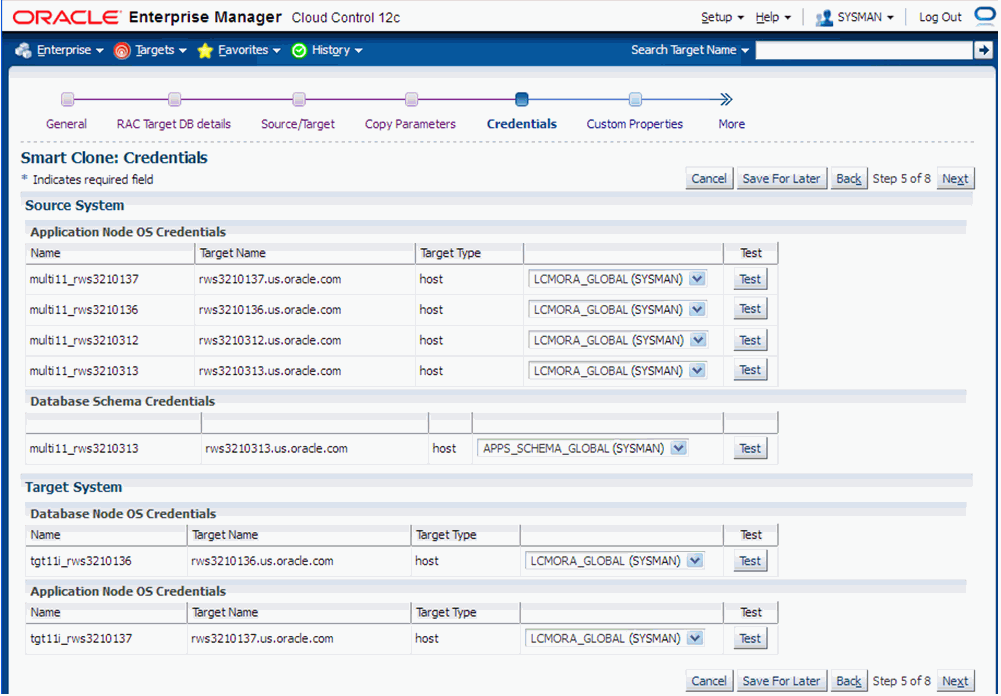This screenshot has width=1001, height=696.
Task: Go to Source/Target step label
Action: pos(298,124)
